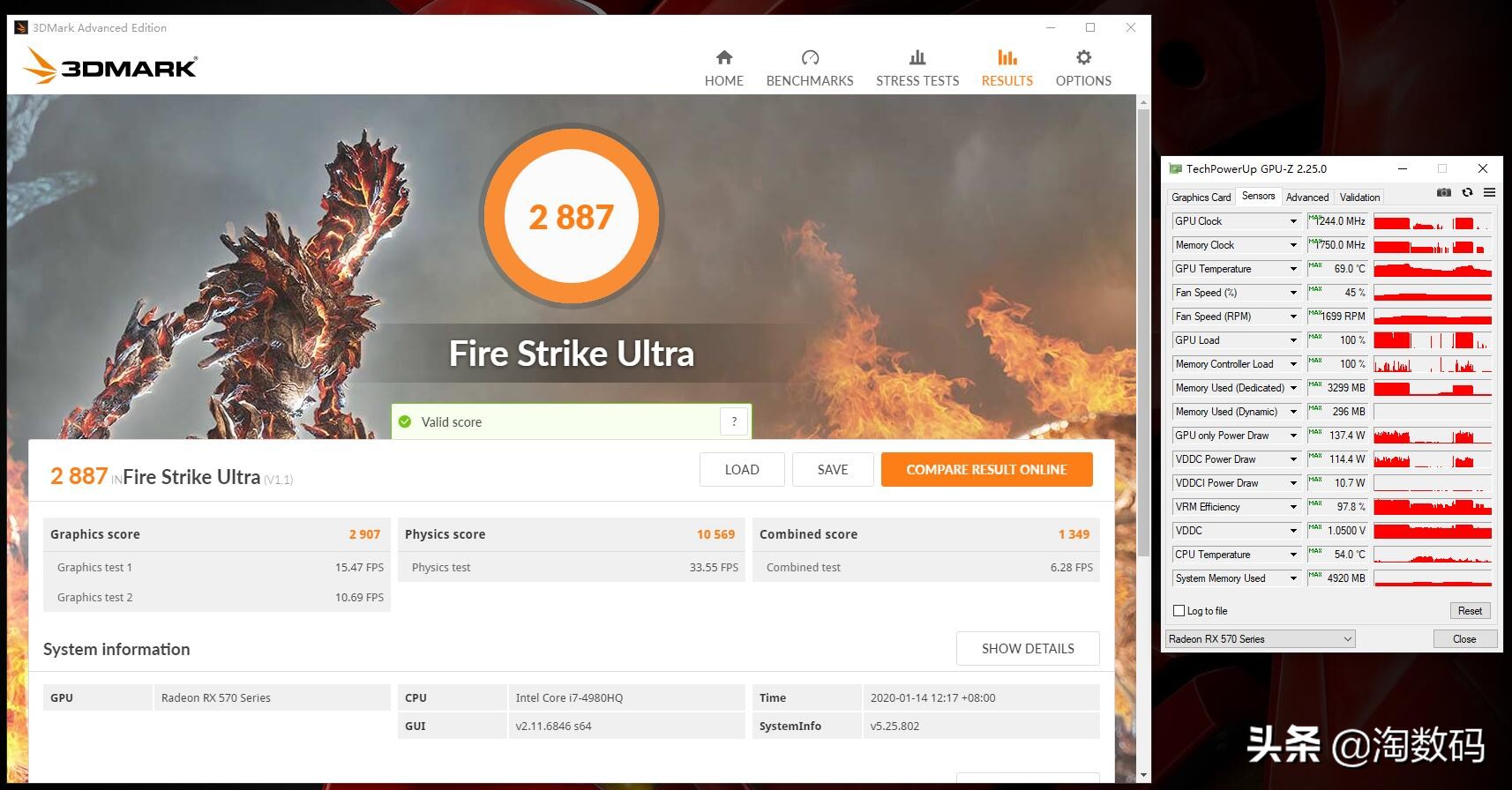The height and width of the screenshot is (790, 1512).
Task: Click COMPARE RESULT ONLINE
Action: tap(986, 469)
